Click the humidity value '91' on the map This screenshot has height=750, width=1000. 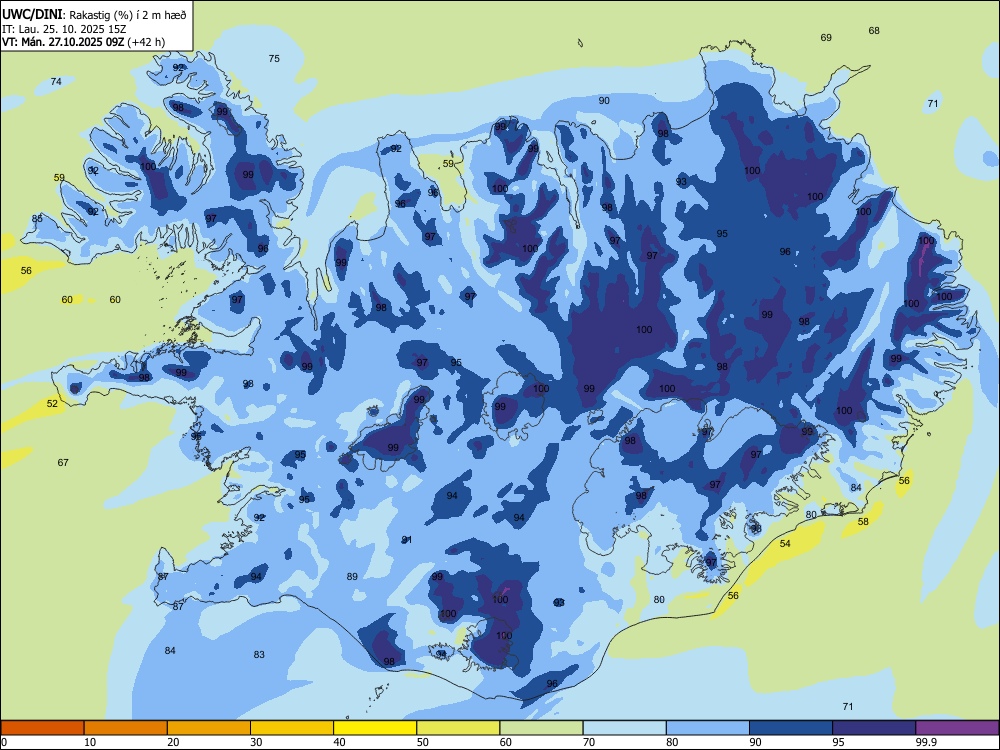(406, 540)
